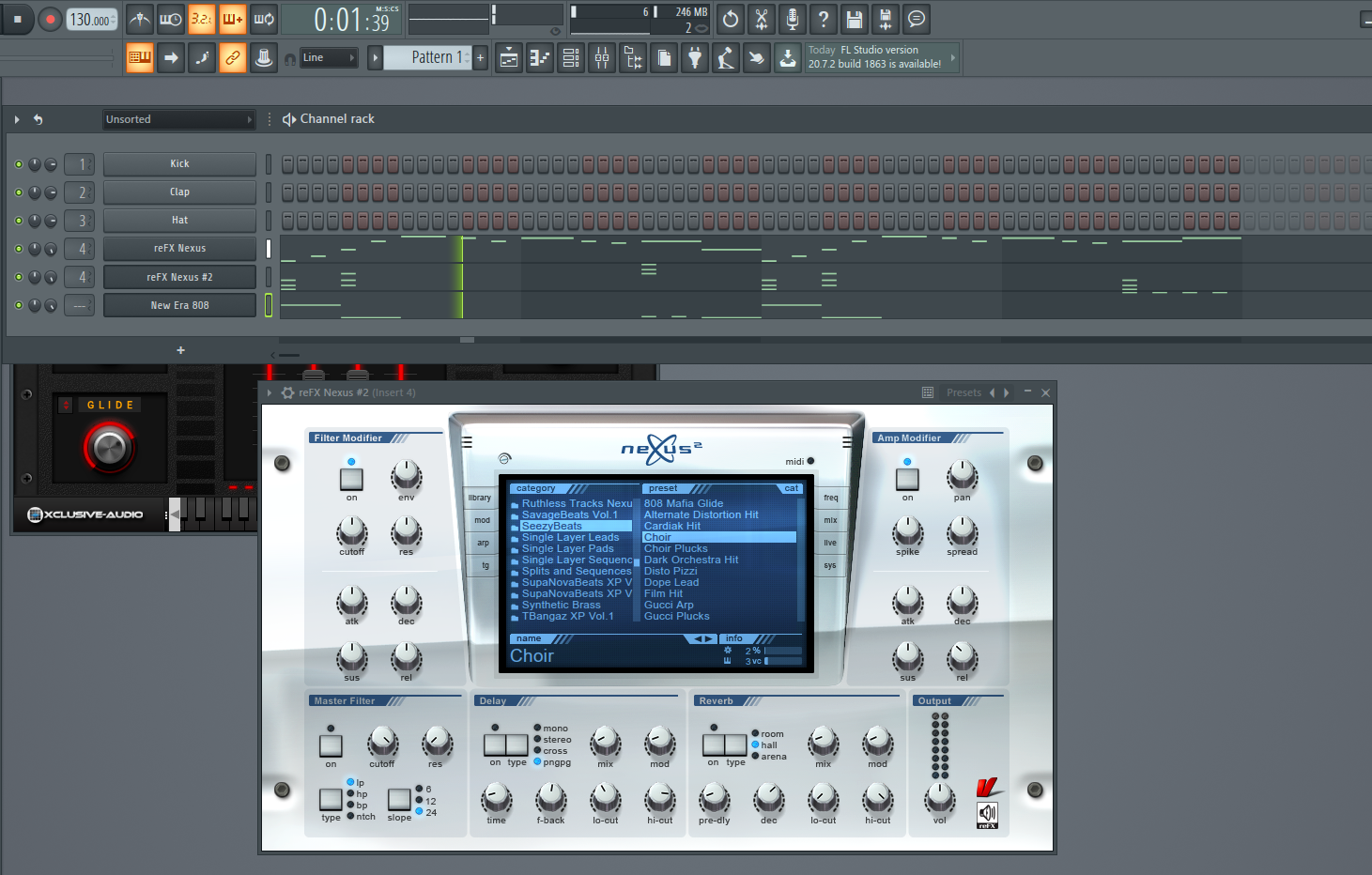Click the tempo tapper icon
Screen dimensions: 1372x875
tap(726, 58)
